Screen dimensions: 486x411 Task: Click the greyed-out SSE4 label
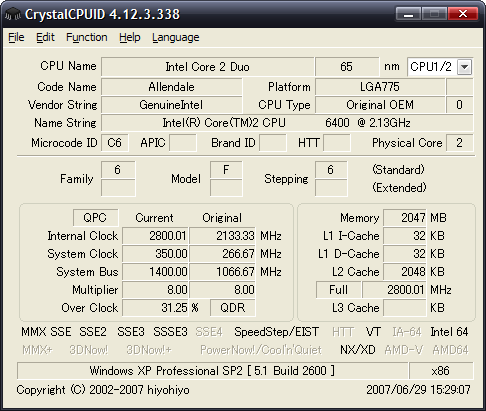[209, 332]
